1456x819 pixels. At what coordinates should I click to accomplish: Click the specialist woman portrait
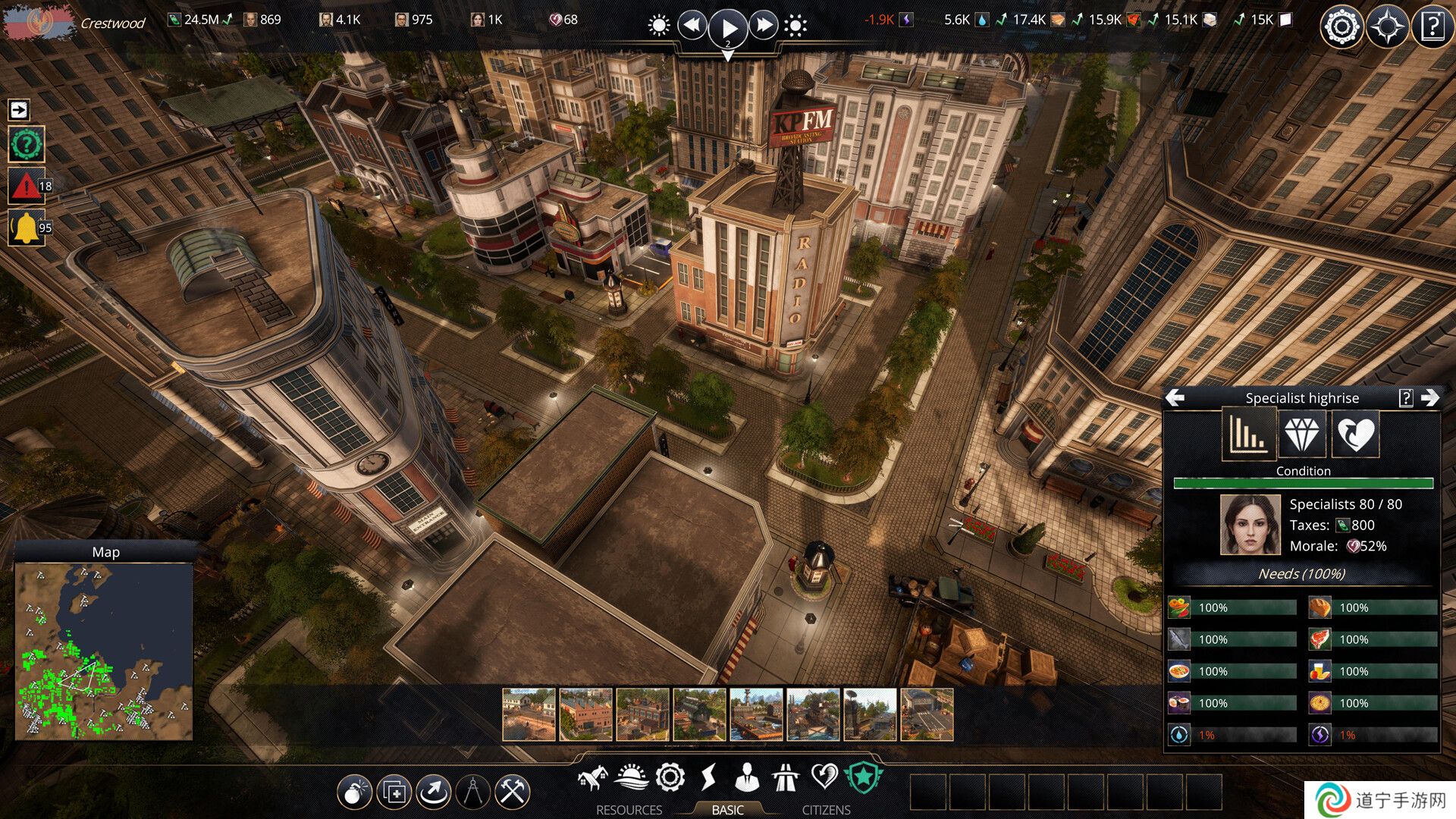tap(1250, 525)
